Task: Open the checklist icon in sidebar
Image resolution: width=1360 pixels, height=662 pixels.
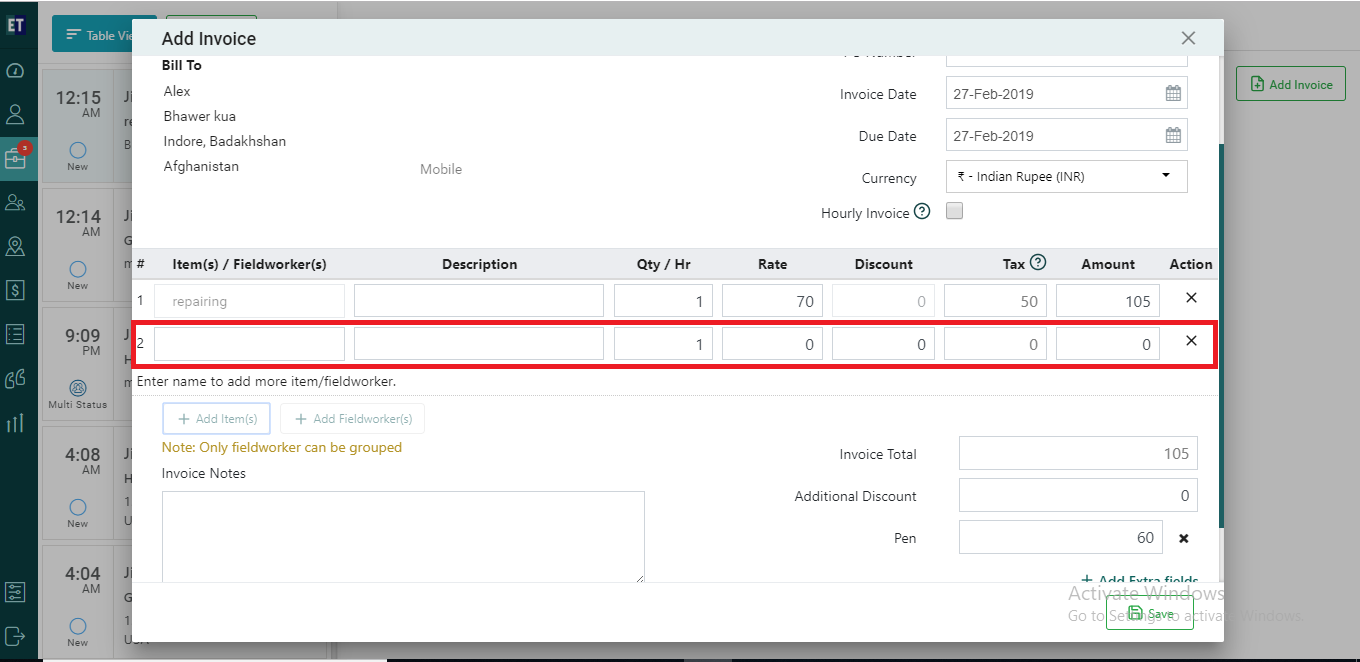Action: (15, 334)
